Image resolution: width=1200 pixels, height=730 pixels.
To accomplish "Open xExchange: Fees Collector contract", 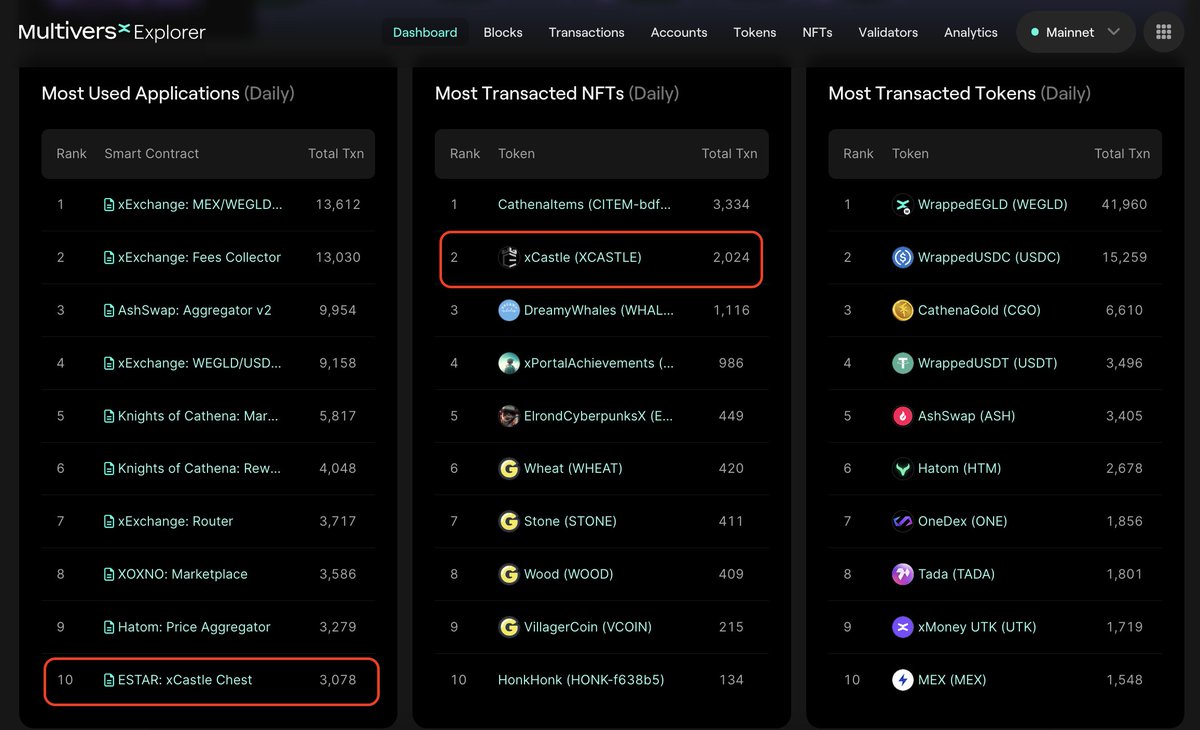I will point(199,258).
